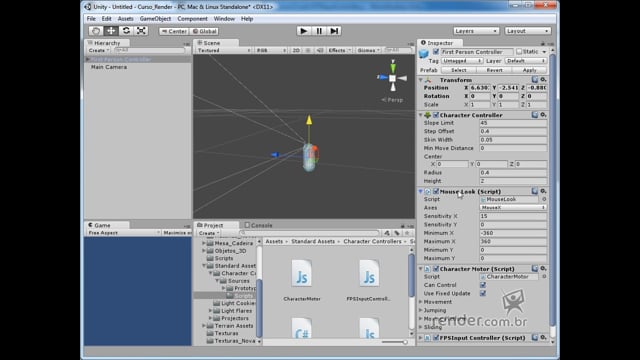The width and height of the screenshot is (640, 360).
Task: Open the Assets menu
Action: [x=125, y=19]
